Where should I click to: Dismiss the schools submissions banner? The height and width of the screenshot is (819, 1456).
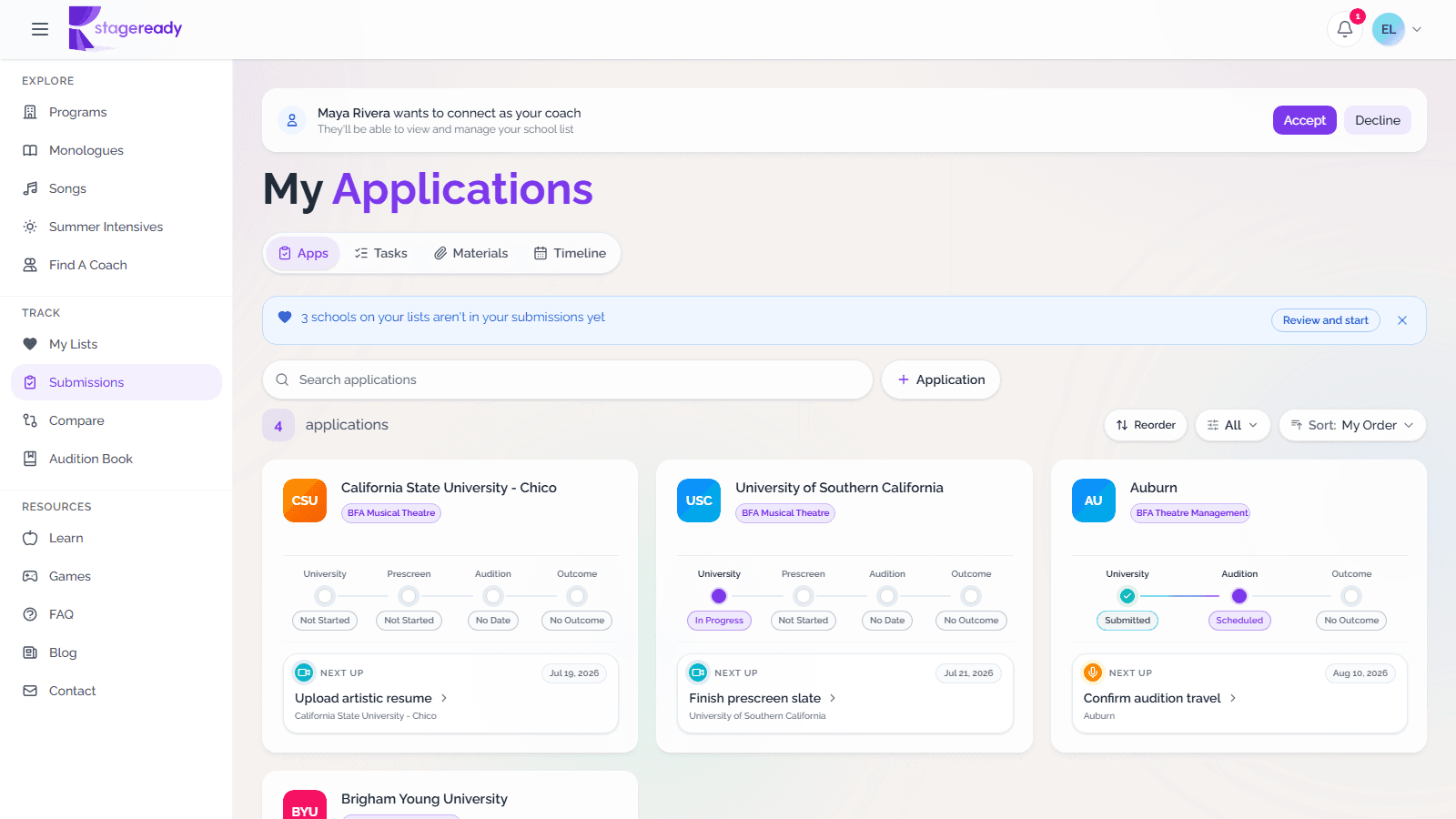1402,320
